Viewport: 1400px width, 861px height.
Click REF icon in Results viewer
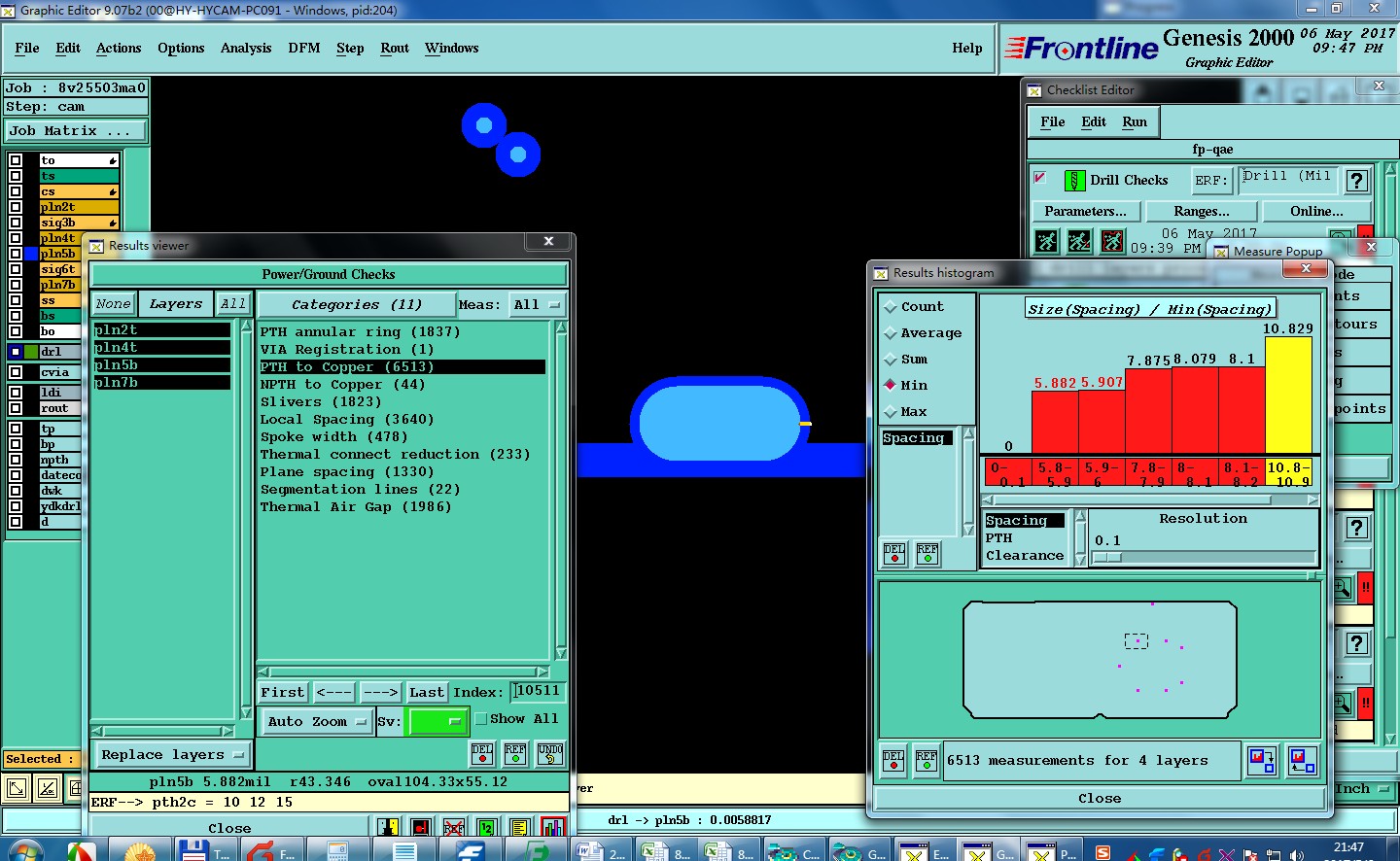[x=515, y=753]
